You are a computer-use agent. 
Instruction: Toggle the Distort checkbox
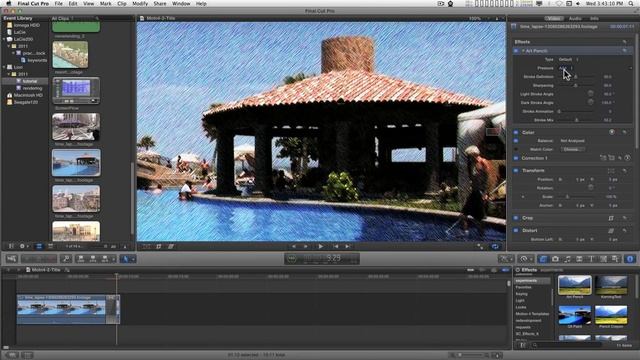516,230
